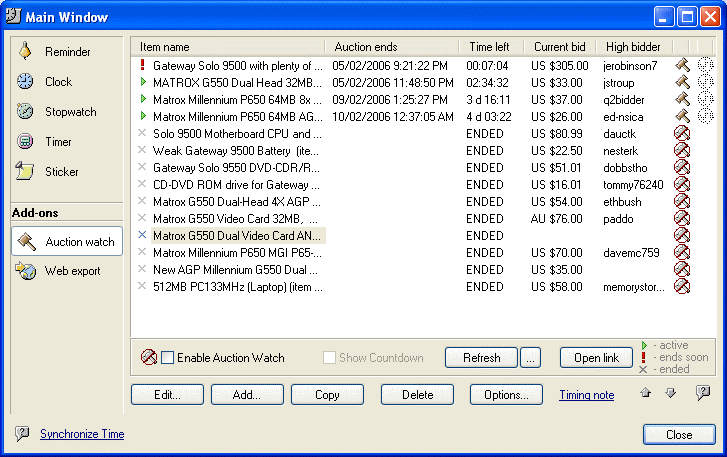
Task: Click the crossed gavel icon on tommy76240 row
Action: coord(682,184)
